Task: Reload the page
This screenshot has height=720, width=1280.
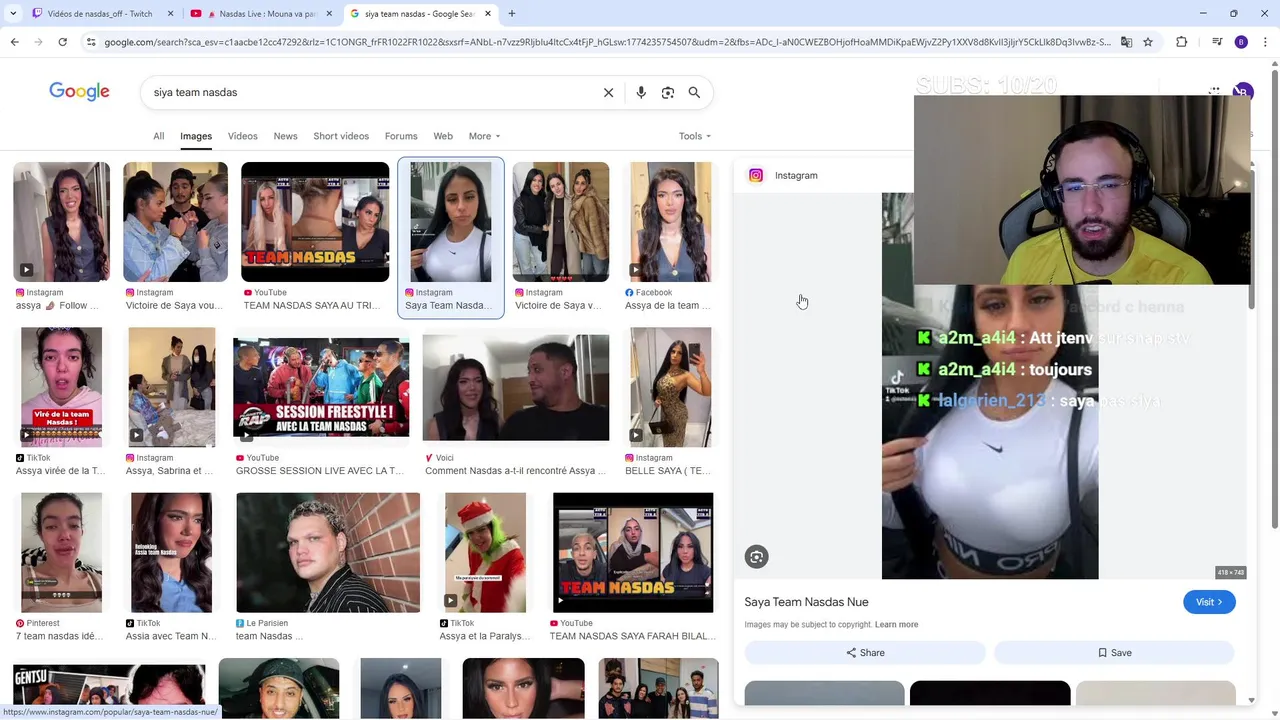Action: 62,42
